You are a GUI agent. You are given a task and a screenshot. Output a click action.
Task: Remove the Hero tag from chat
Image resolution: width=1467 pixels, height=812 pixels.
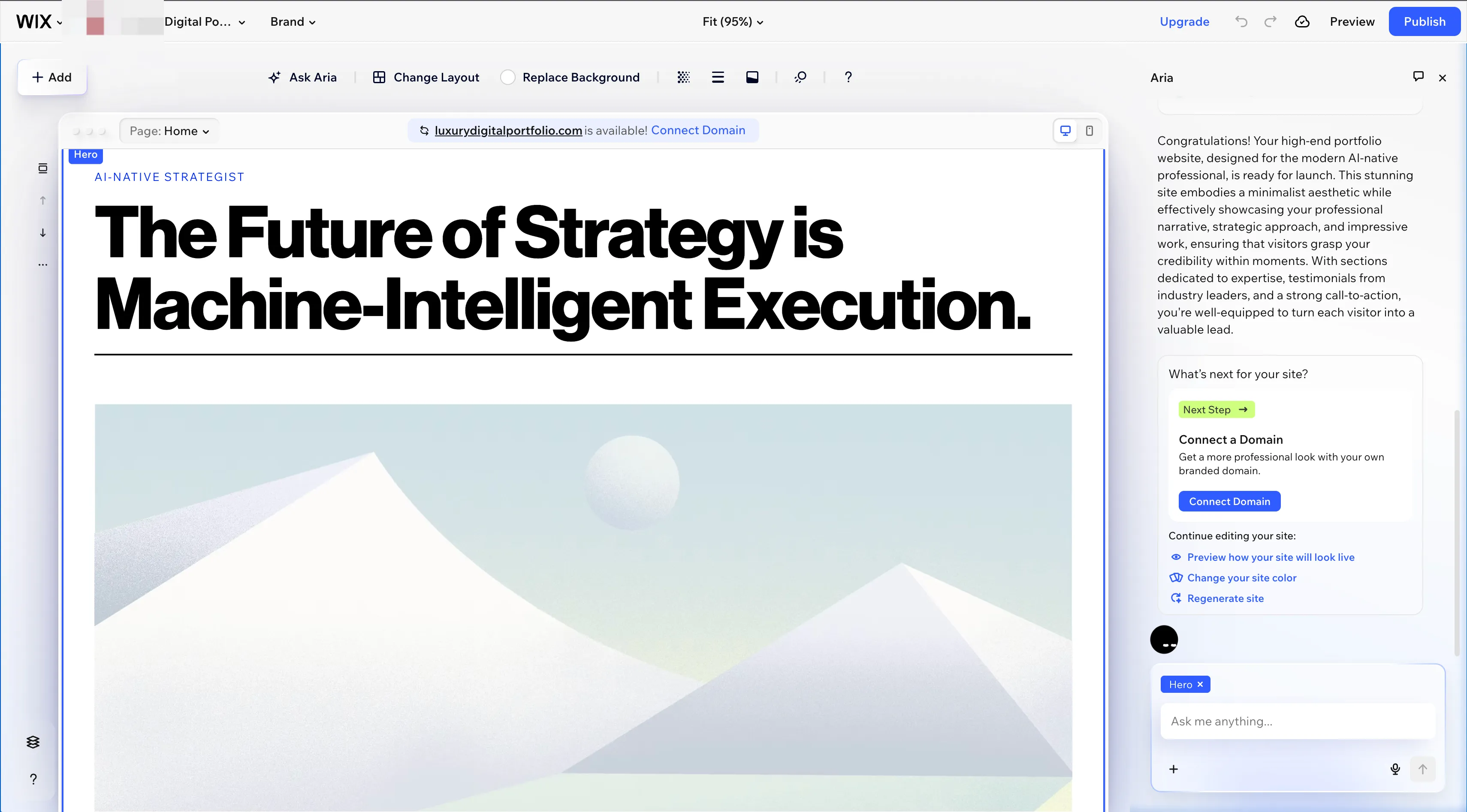[1201, 685]
